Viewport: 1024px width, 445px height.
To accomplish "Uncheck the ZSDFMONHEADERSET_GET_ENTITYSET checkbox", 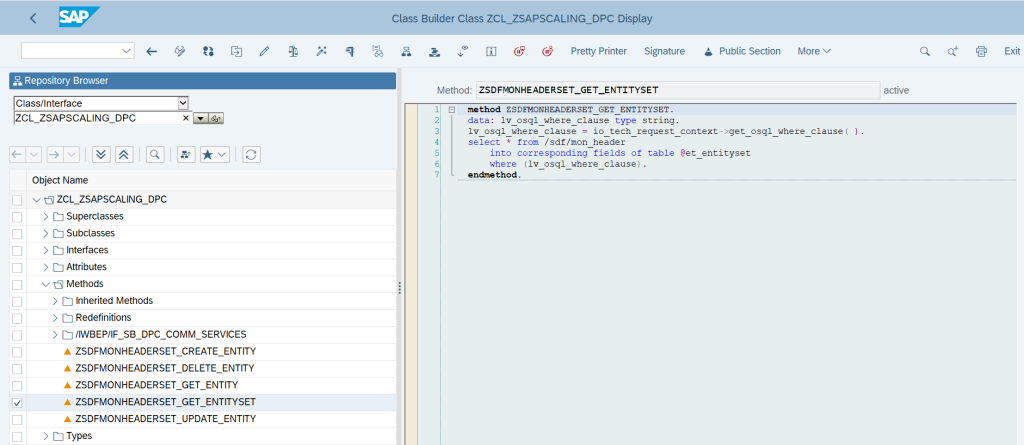I will (17, 402).
